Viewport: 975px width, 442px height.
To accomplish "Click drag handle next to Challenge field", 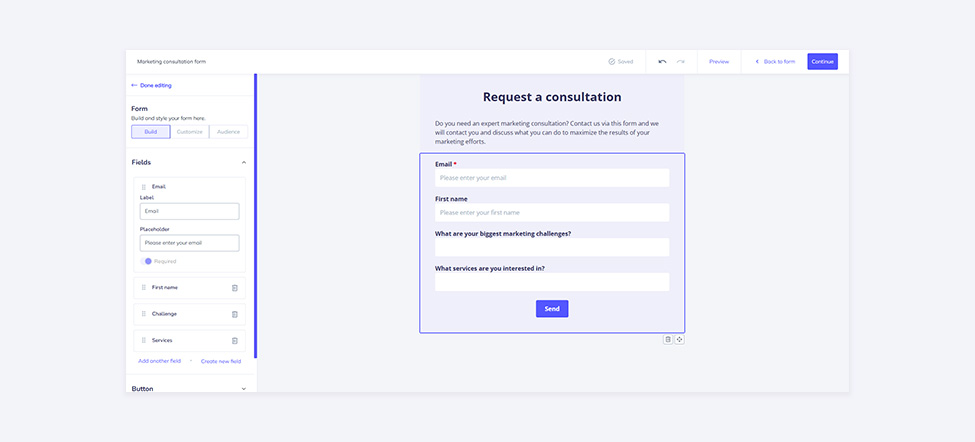I will click(x=144, y=314).
